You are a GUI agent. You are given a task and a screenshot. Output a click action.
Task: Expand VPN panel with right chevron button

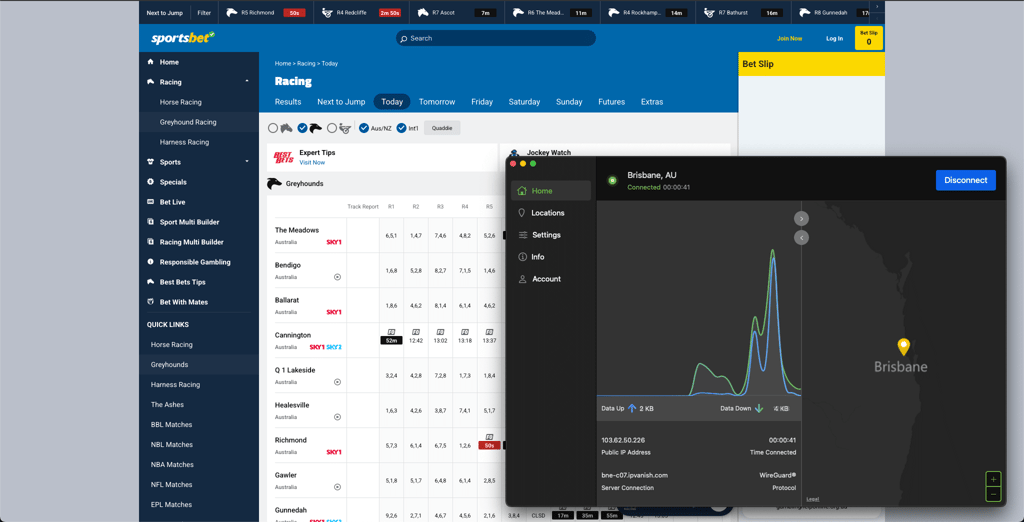point(801,218)
